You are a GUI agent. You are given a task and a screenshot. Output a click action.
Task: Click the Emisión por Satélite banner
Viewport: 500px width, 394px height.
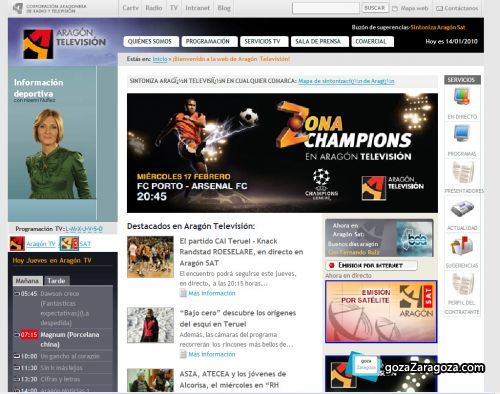pos(381,312)
